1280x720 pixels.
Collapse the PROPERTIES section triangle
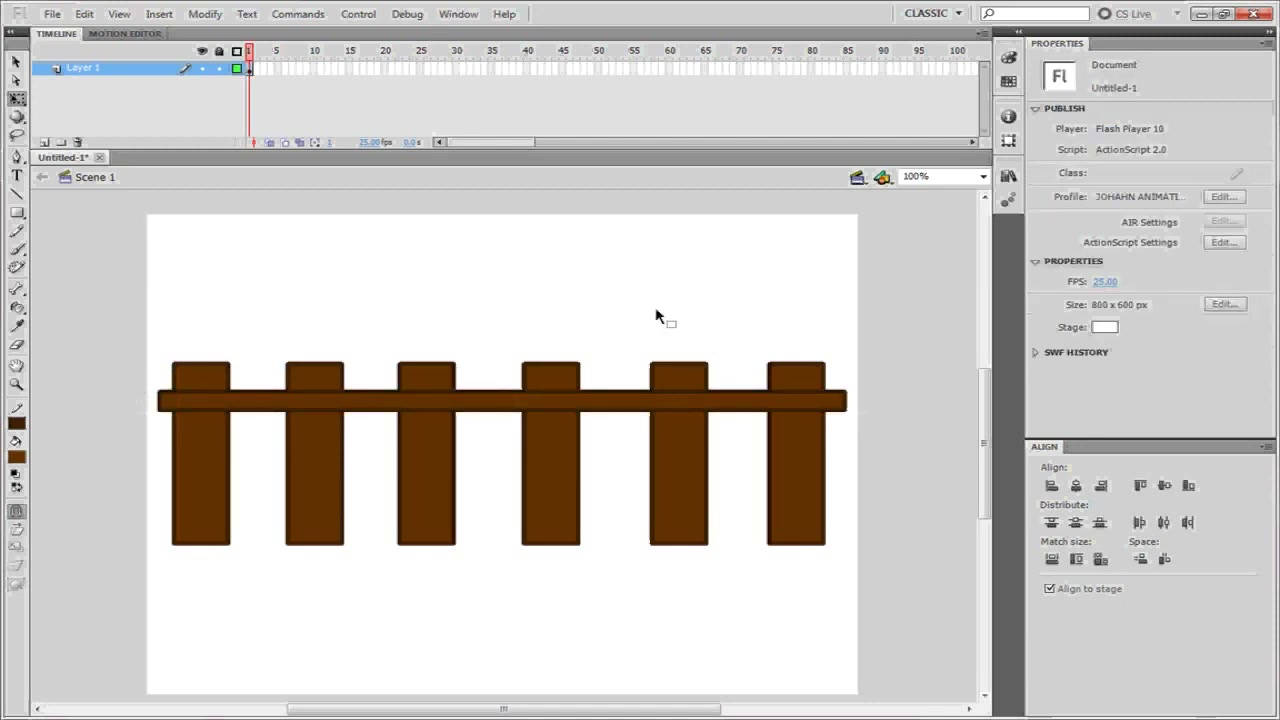[1036, 261]
